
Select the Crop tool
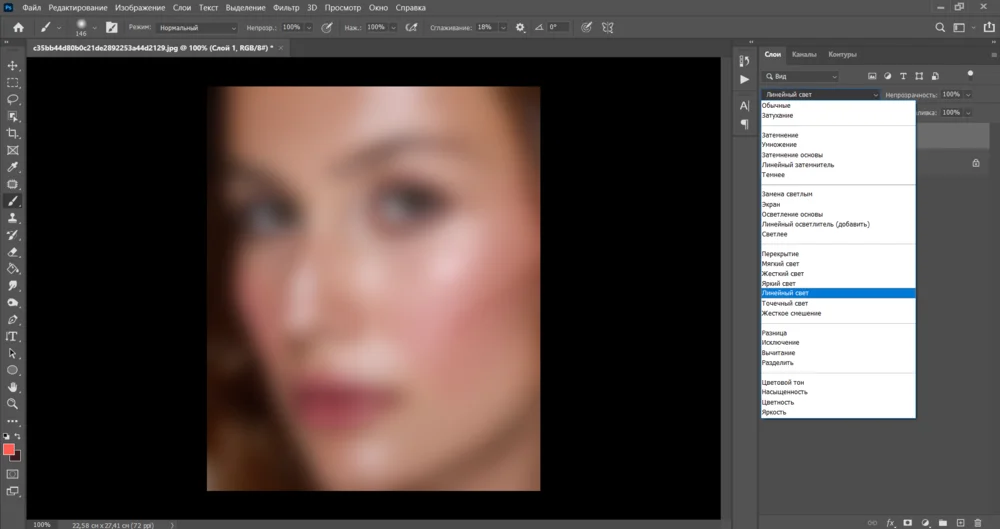click(13, 133)
